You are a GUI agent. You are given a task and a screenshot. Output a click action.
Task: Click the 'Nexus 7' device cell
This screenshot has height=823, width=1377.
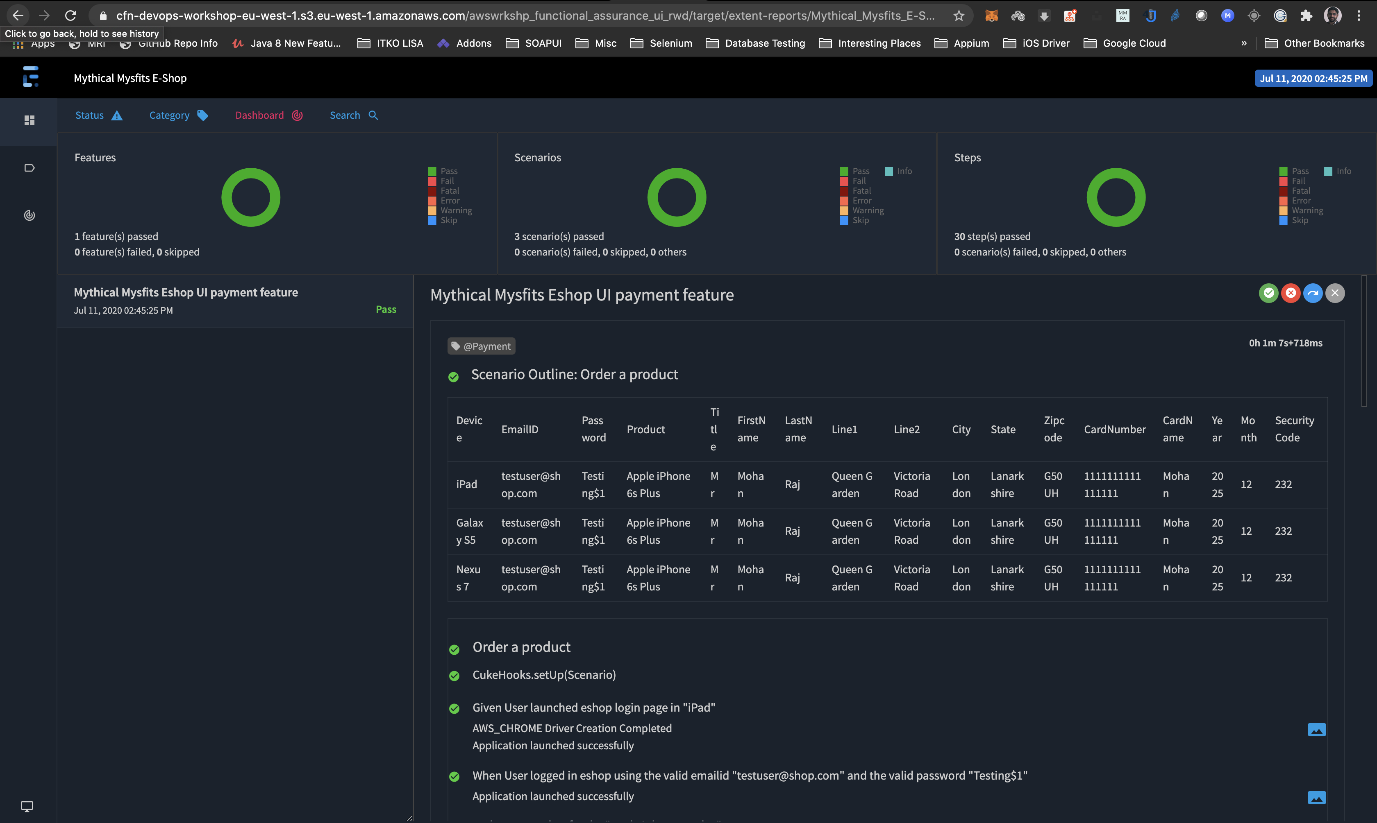click(x=470, y=578)
